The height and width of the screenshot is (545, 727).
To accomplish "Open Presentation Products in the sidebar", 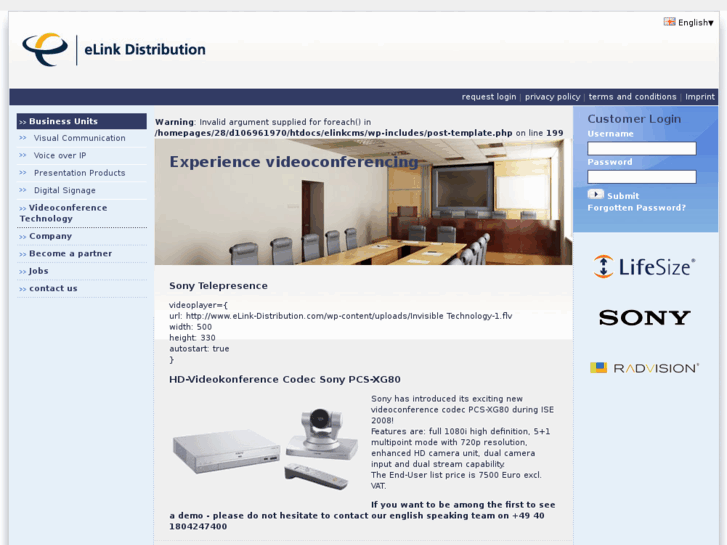I will point(79,173).
